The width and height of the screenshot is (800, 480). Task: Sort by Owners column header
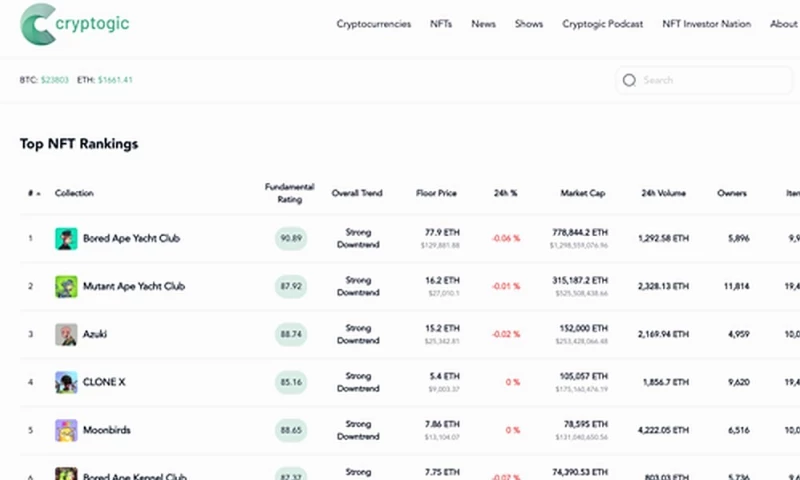click(732, 193)
